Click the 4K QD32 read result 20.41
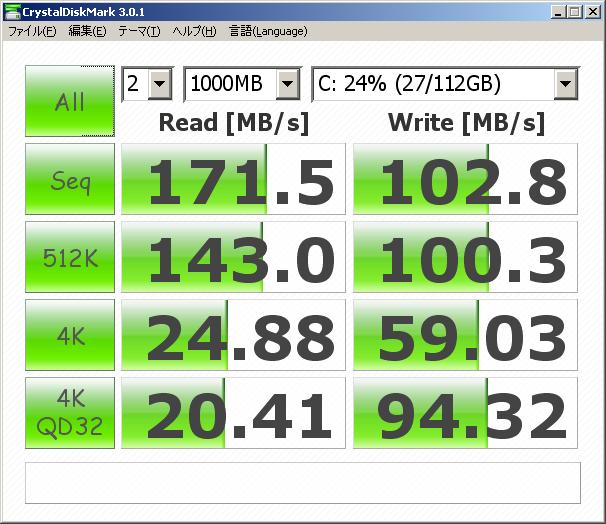The height and width of the screenshot is (524, 606). coord(233,413)
